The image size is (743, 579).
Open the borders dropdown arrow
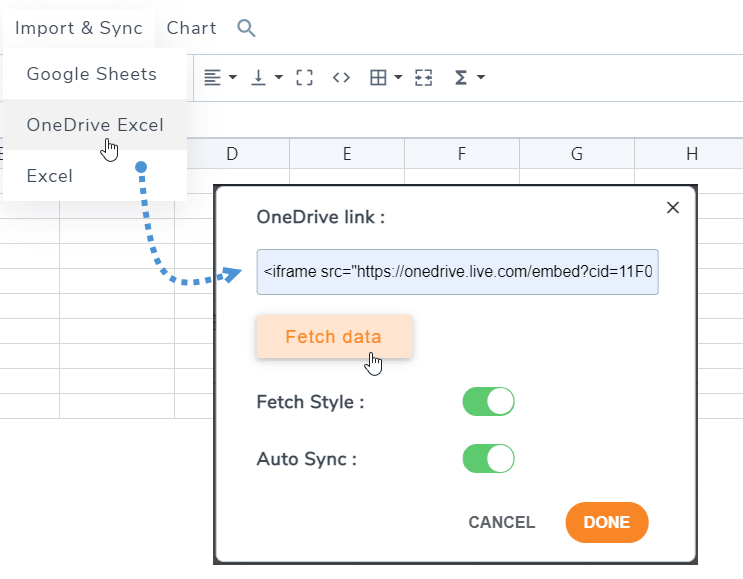pos(398,78)
